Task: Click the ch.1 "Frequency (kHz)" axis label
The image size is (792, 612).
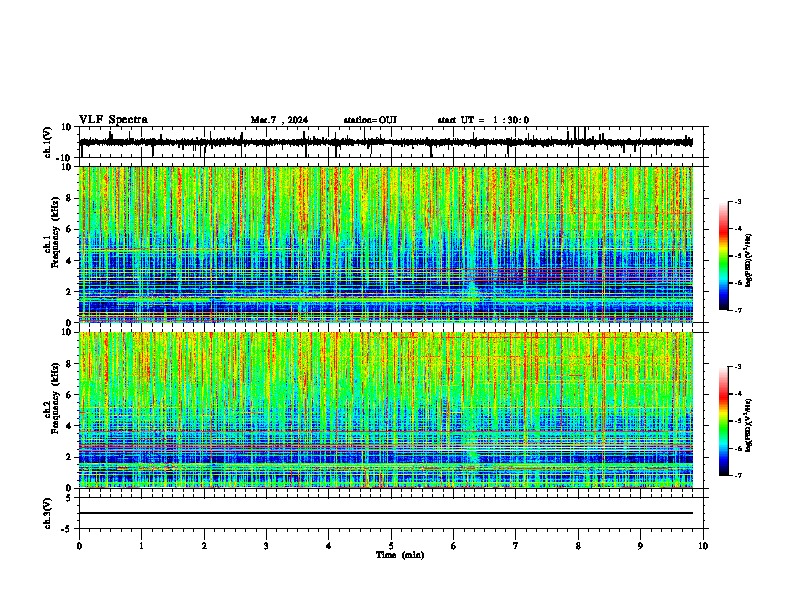Action: pyautogui.click(x=55, y=232)
